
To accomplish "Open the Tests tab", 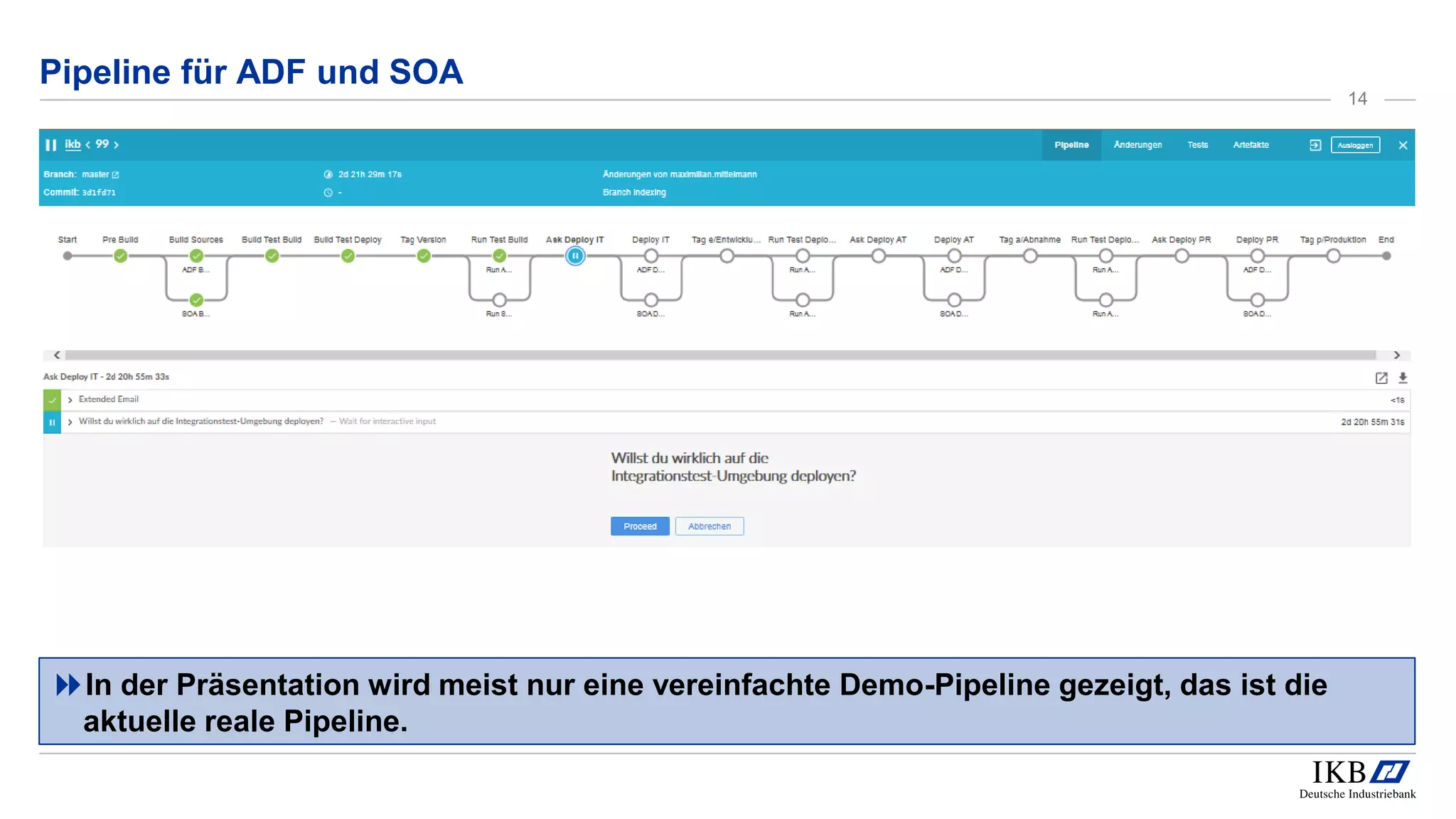I will click(x=1197, y=145).
